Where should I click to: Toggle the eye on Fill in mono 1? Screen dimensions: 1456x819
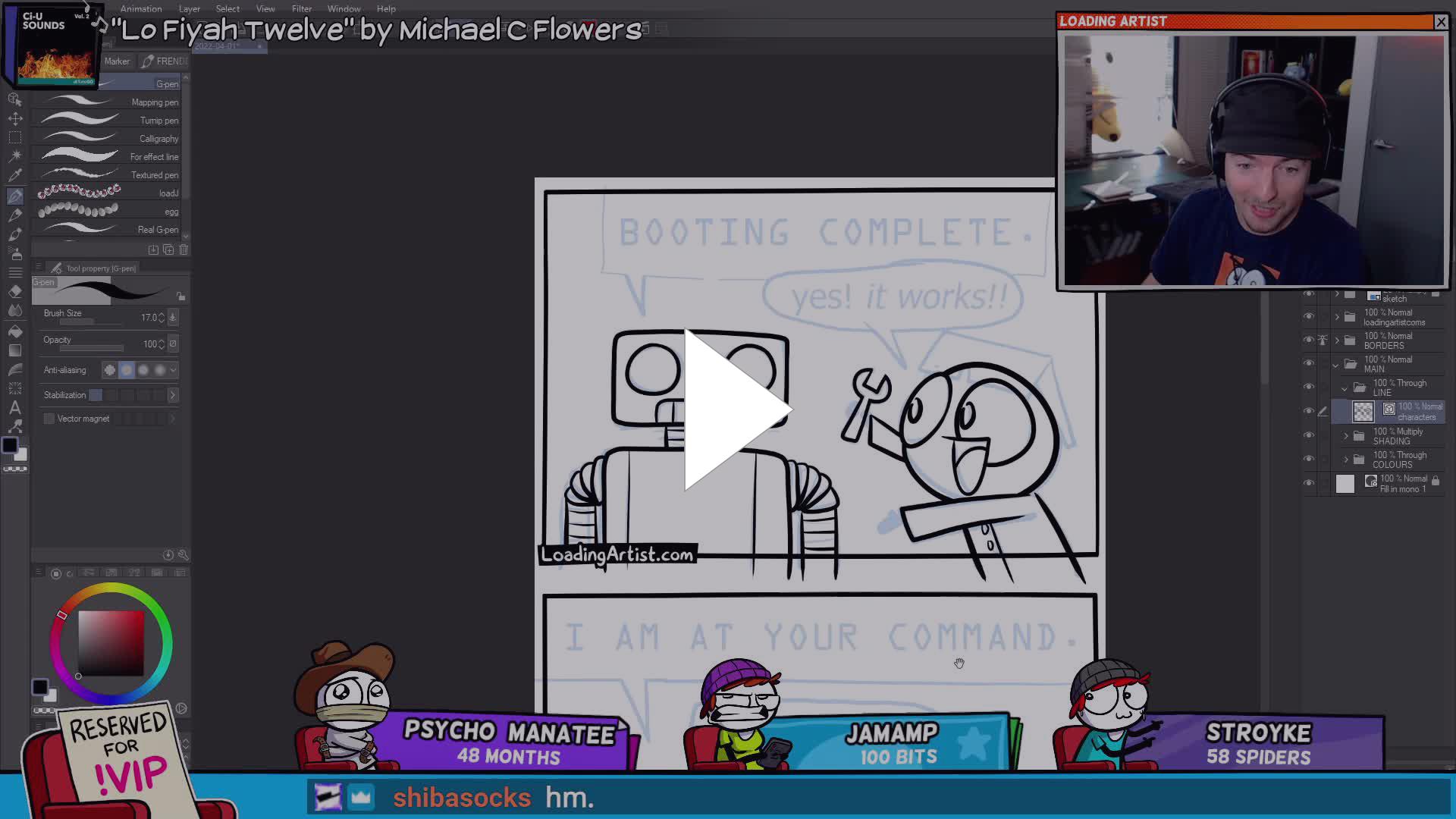point(1309,483)
